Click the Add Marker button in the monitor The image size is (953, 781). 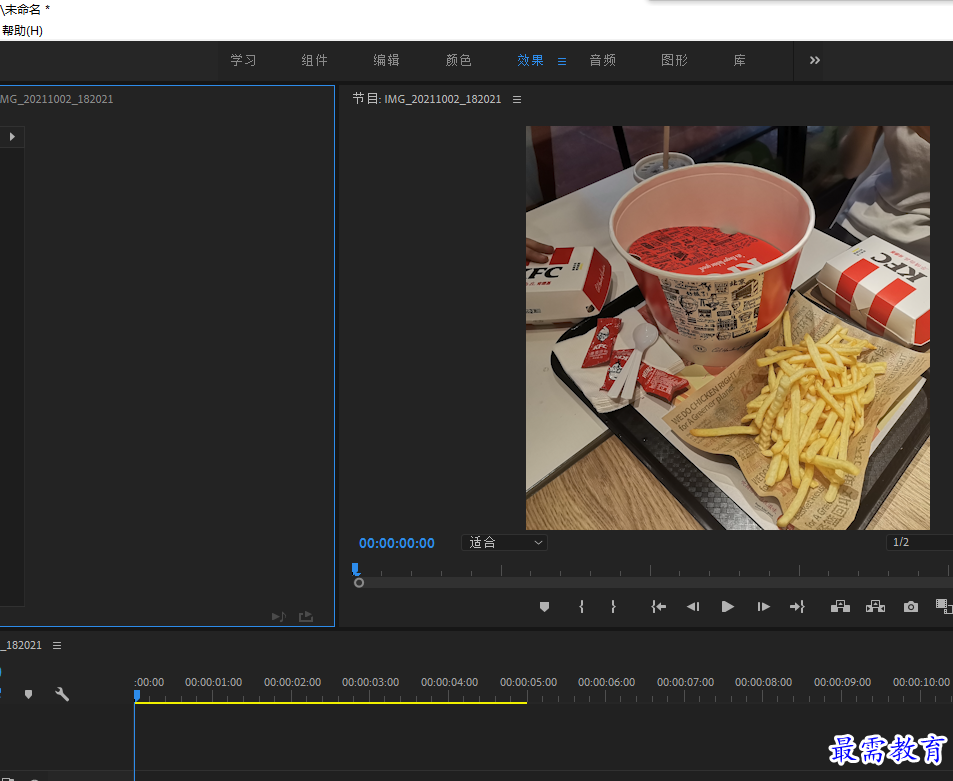pyautogui.click(x=545, y=607)
